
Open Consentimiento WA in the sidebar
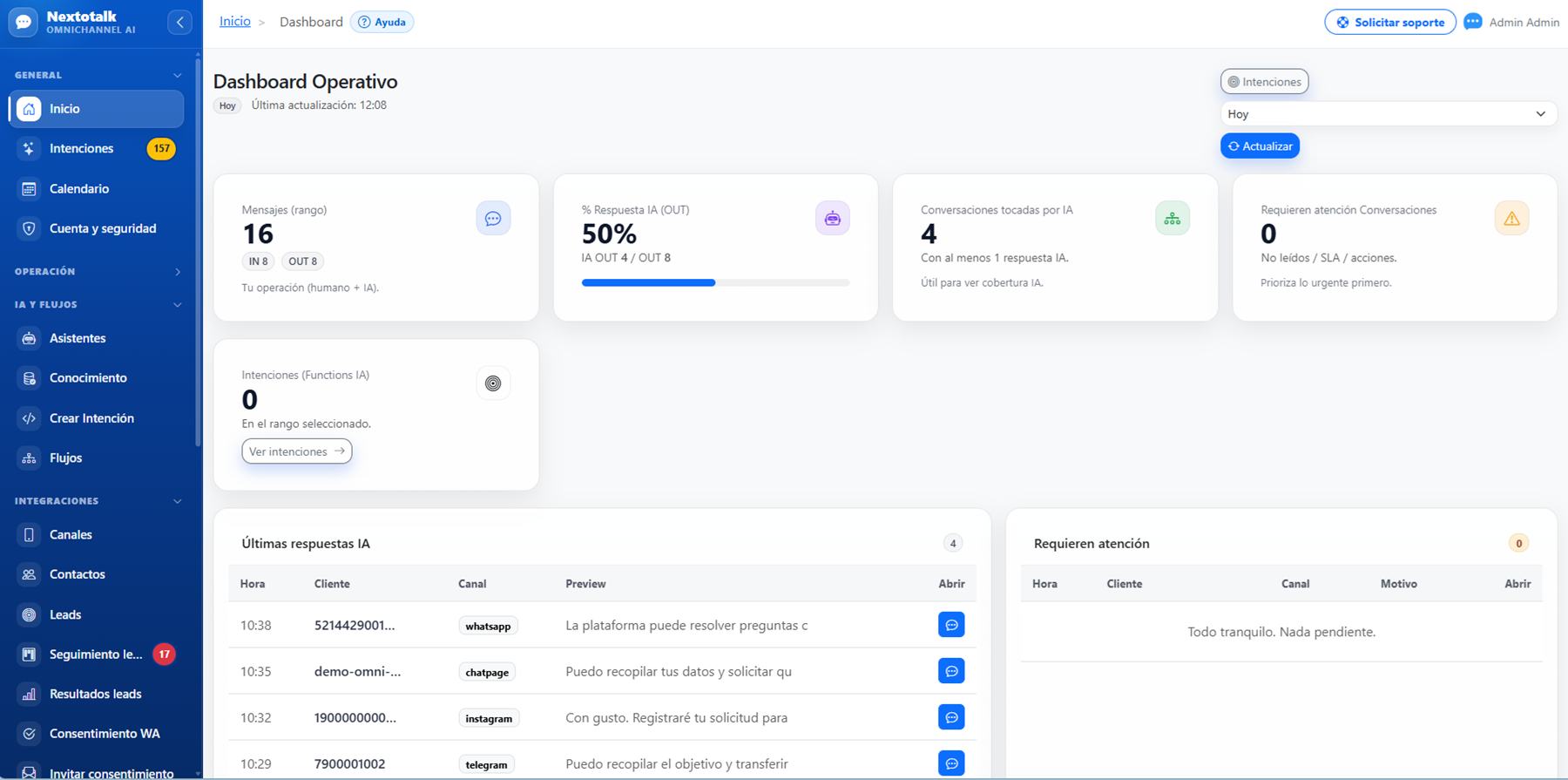click(97, 734)
